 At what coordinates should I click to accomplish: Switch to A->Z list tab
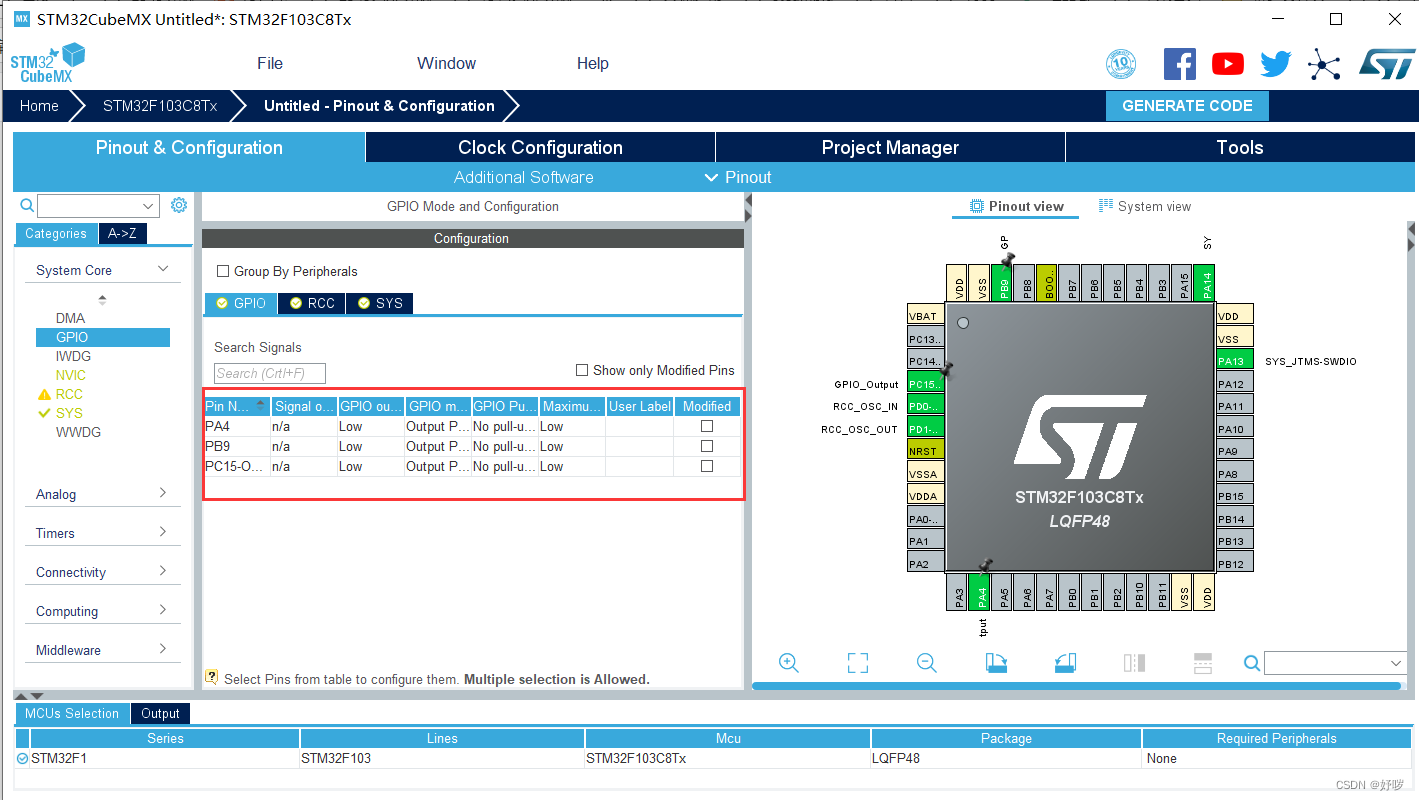(122, 233)
